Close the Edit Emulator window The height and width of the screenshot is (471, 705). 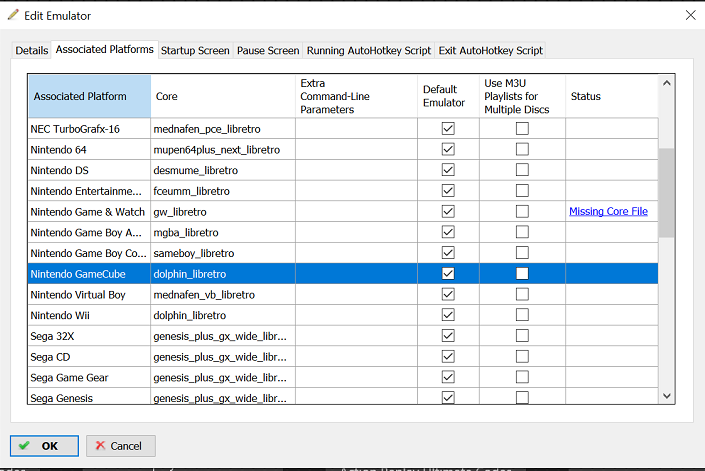[691, 15]
